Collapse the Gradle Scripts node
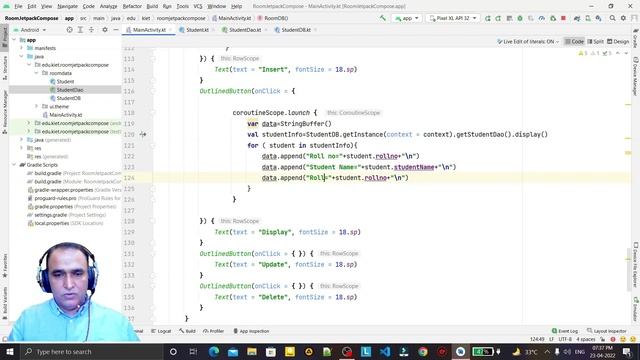The image size is (640, 360). tap(14, 165)
